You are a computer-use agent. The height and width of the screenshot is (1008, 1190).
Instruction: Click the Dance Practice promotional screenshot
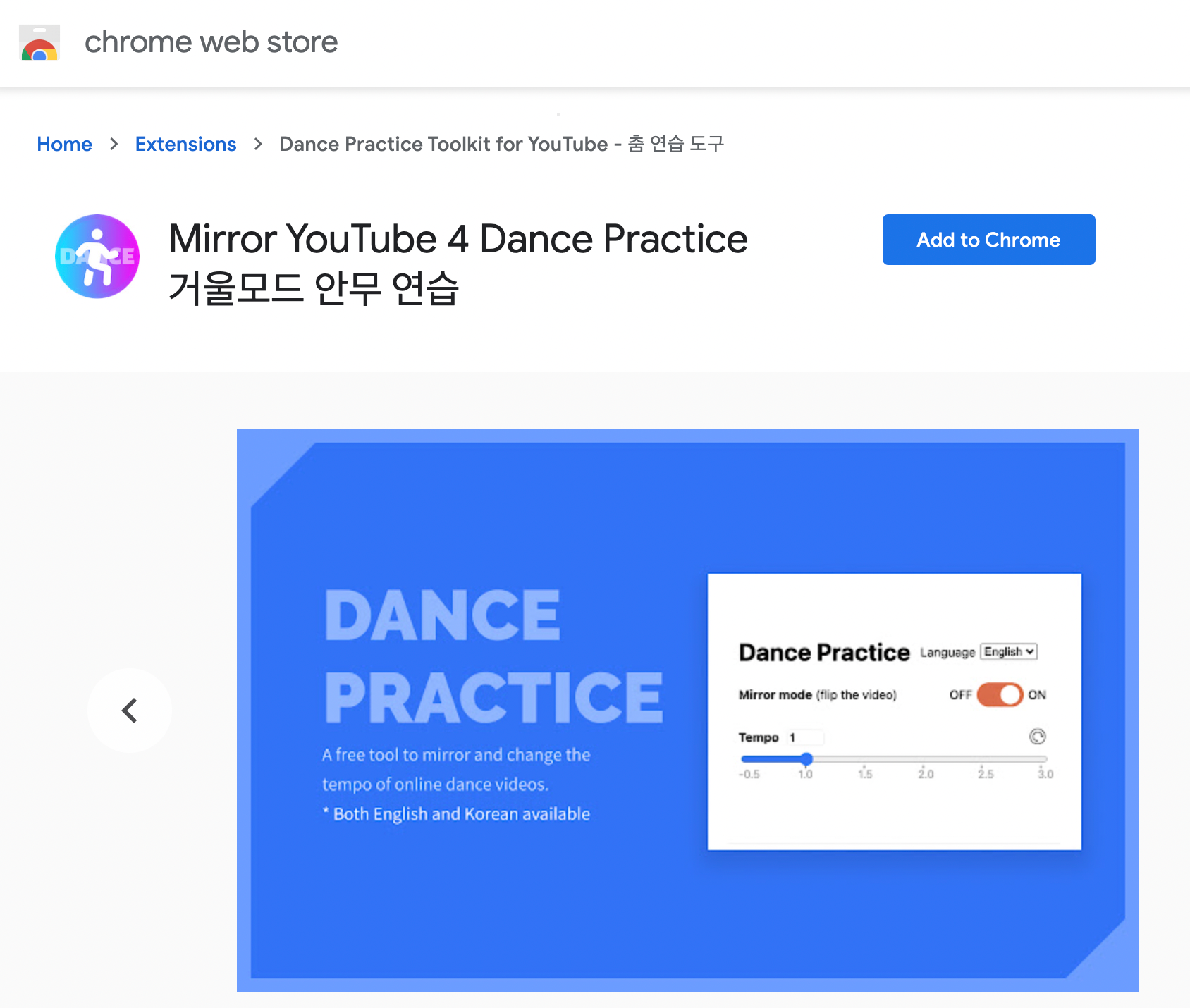[x=688, y=711]
